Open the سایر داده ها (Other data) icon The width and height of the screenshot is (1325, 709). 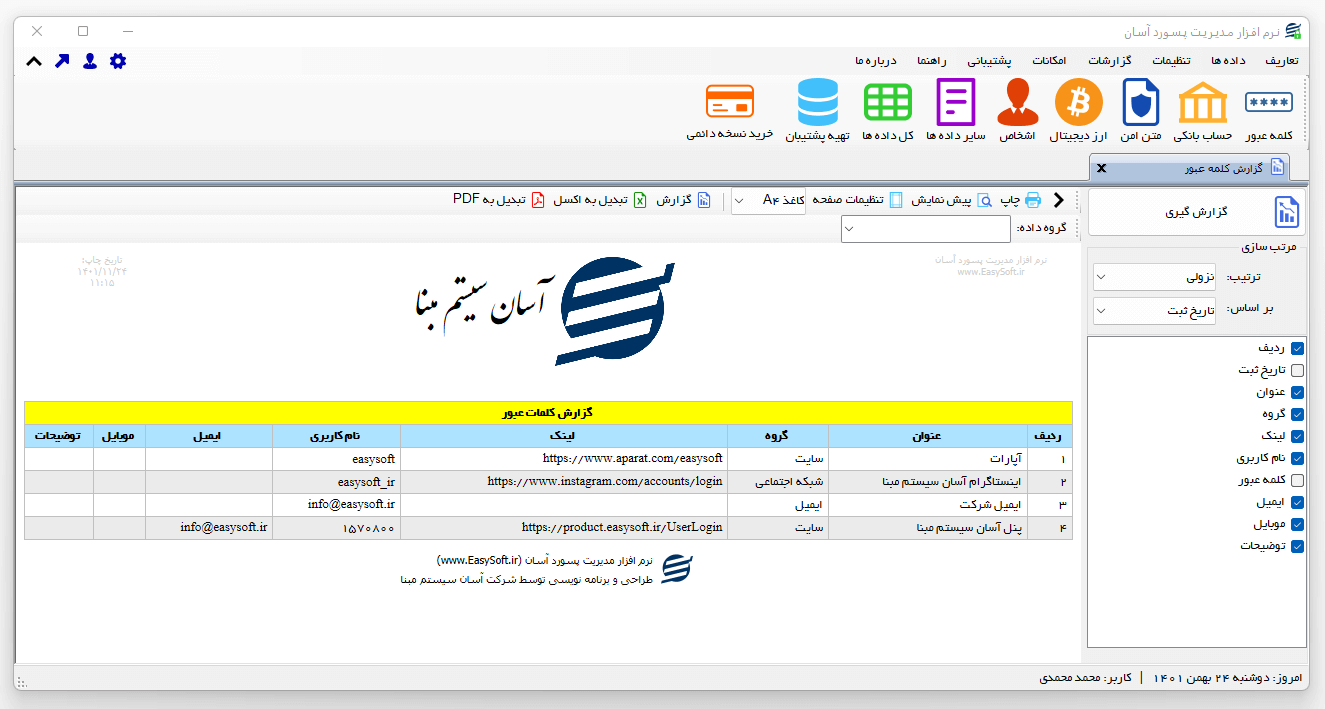click(955, 102)
